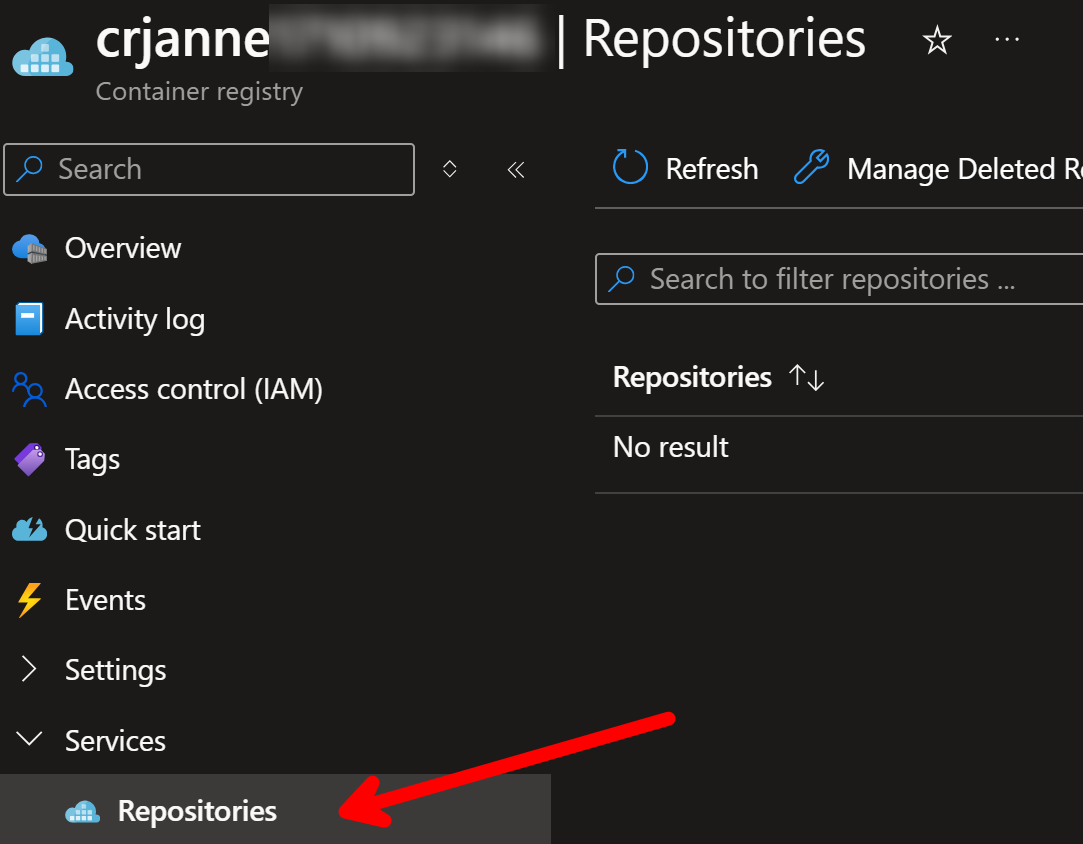Image resolution: width=1083 pixels, height=844 pixels.
Task: Click the Settings group label
Action: click(115, 671)
